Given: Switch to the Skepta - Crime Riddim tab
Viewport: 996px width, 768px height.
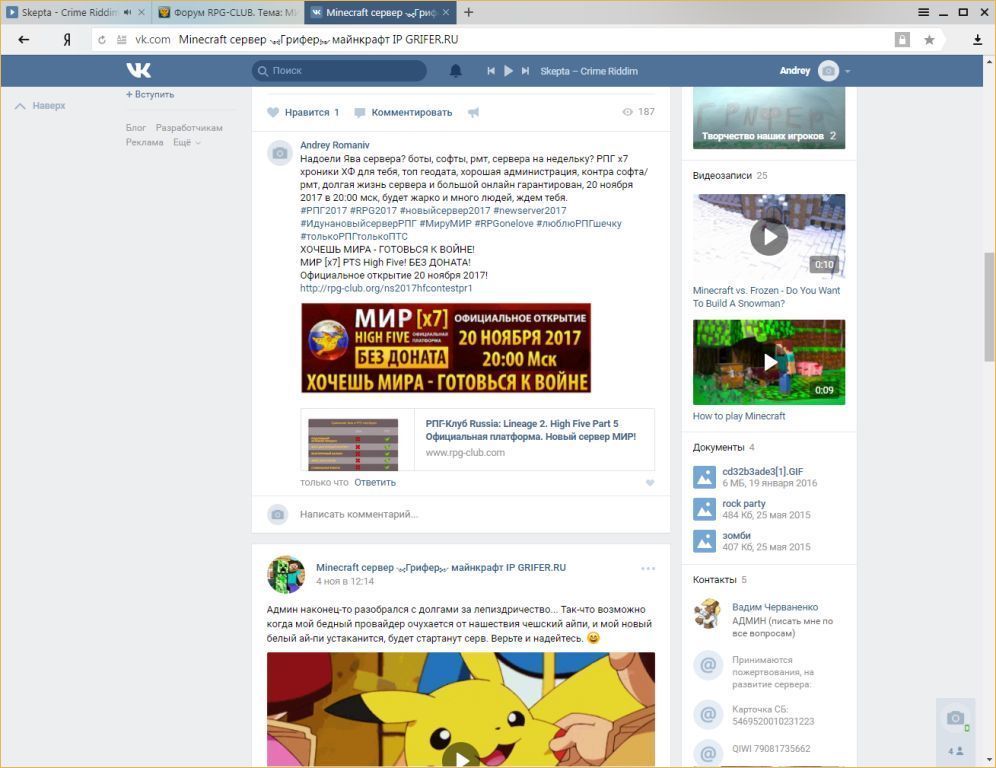Looking at the screenshot, I should pos(69,12).
